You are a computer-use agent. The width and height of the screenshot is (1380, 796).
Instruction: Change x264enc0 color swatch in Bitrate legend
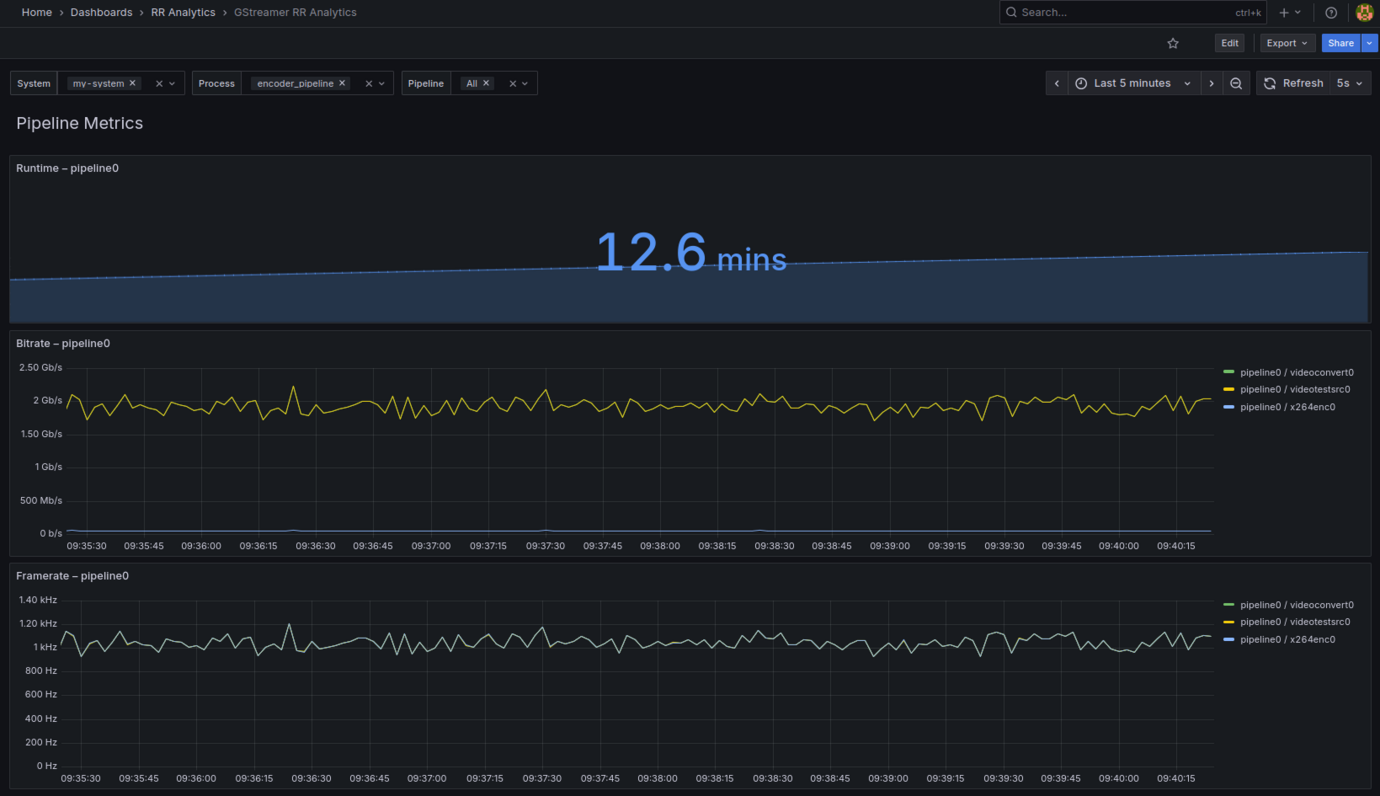1229,407
